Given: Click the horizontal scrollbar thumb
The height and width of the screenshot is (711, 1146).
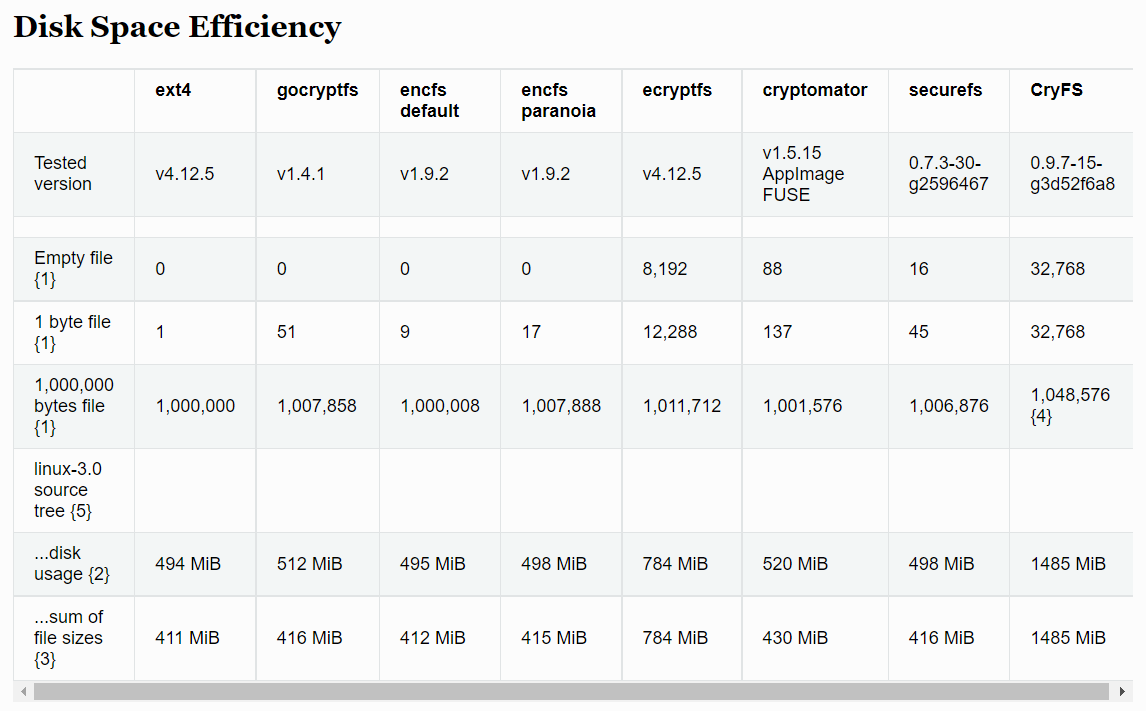Looking at the screenshot, I should (570, 692).
